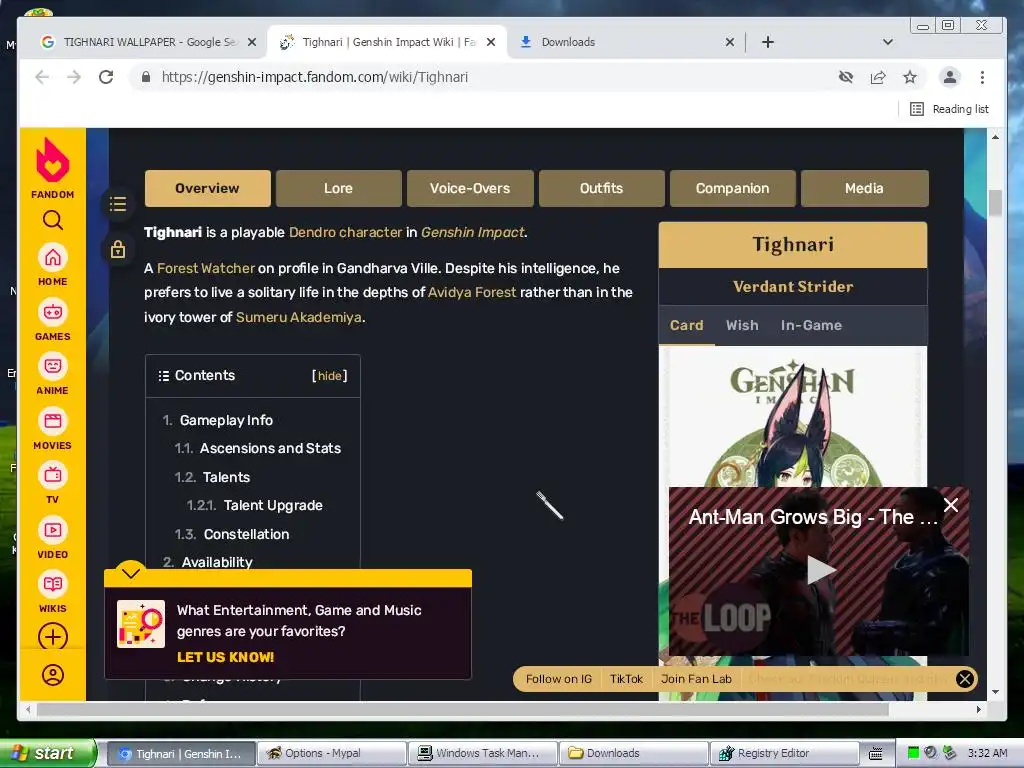Open the Reading list panel
Image resolution: width=1024 pixels, height=768 pixels.
(x=950, y=109)
